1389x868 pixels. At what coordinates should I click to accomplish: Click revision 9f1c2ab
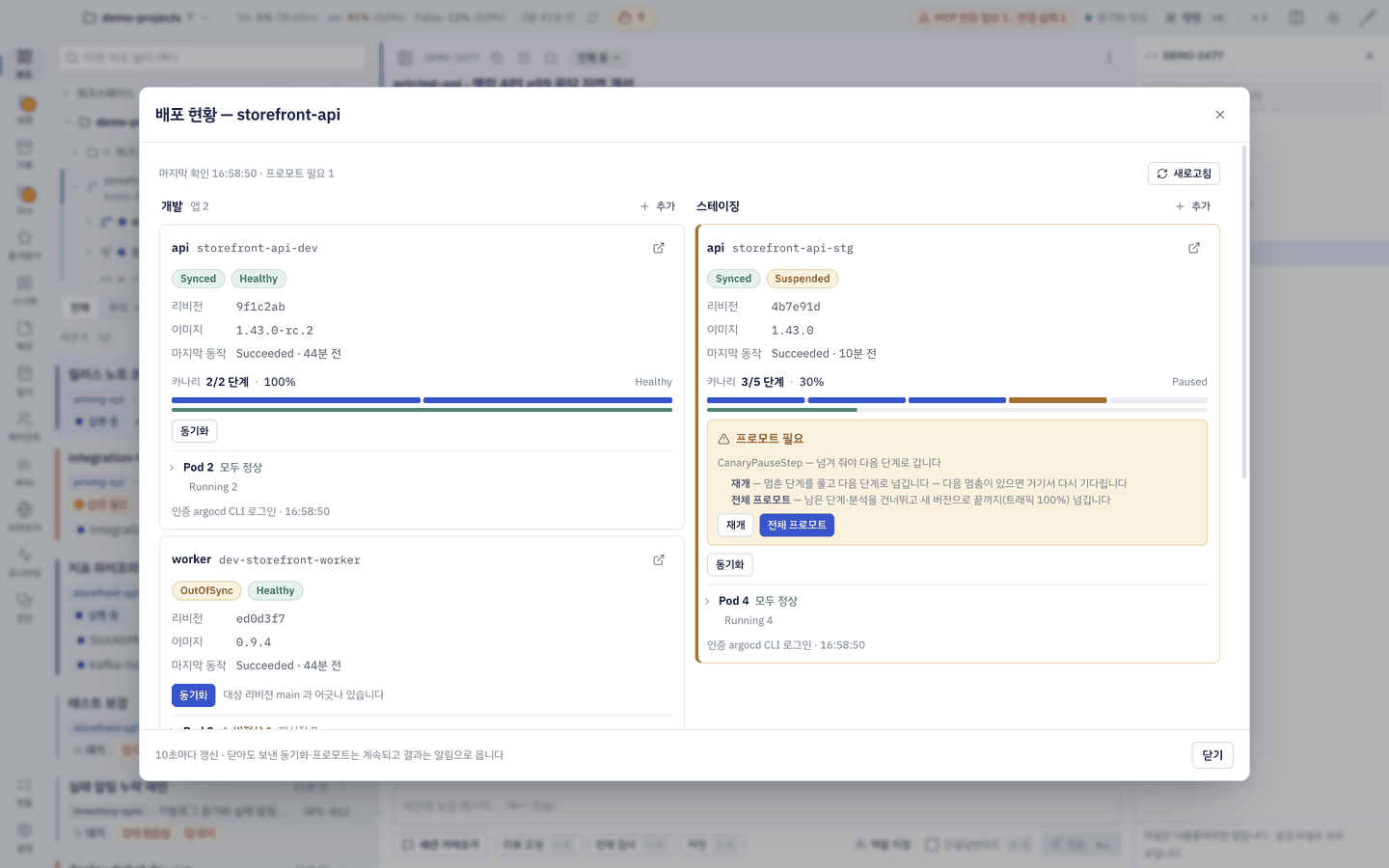coord(260,307)
